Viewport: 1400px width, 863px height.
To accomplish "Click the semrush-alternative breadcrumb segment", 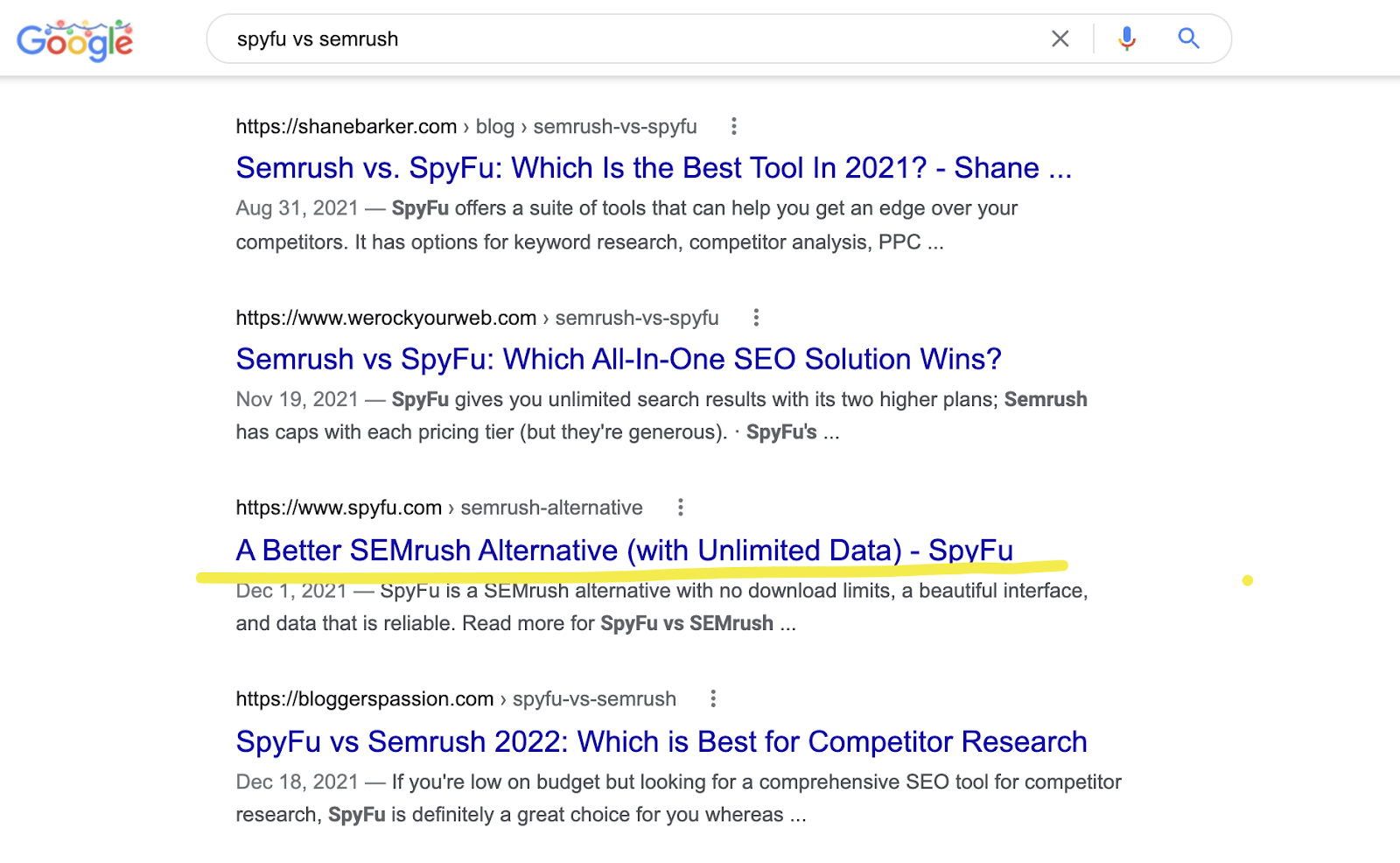I will tap(550, 508).
